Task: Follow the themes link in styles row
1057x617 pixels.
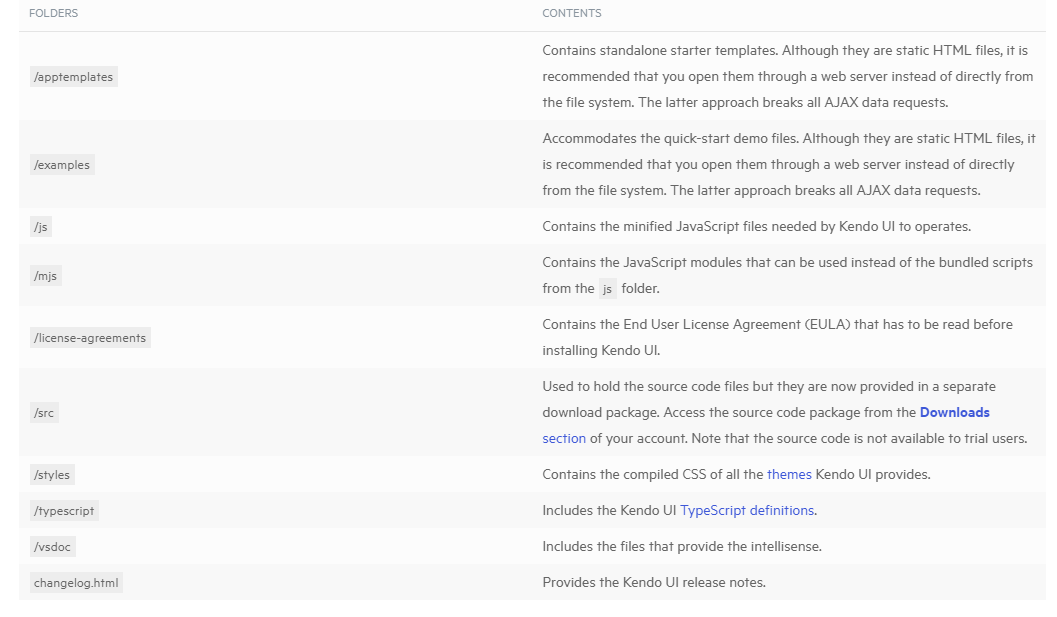Action: click(x=789, y=474)
